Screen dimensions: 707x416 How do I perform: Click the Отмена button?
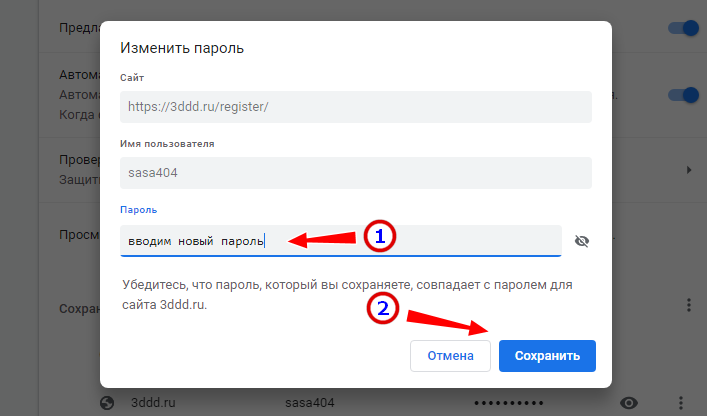(x=450, y=356)
